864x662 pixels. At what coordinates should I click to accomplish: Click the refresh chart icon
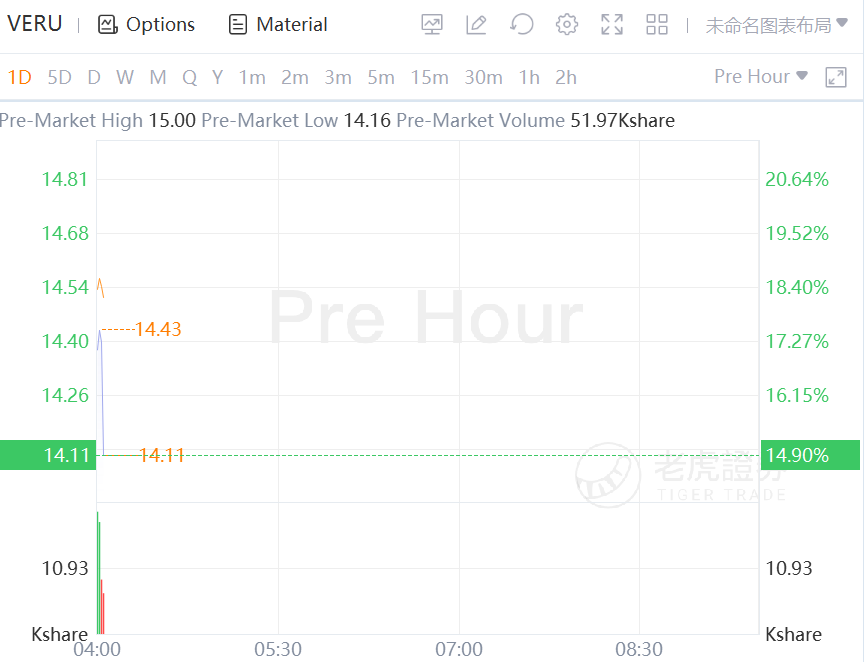[521, 25]
